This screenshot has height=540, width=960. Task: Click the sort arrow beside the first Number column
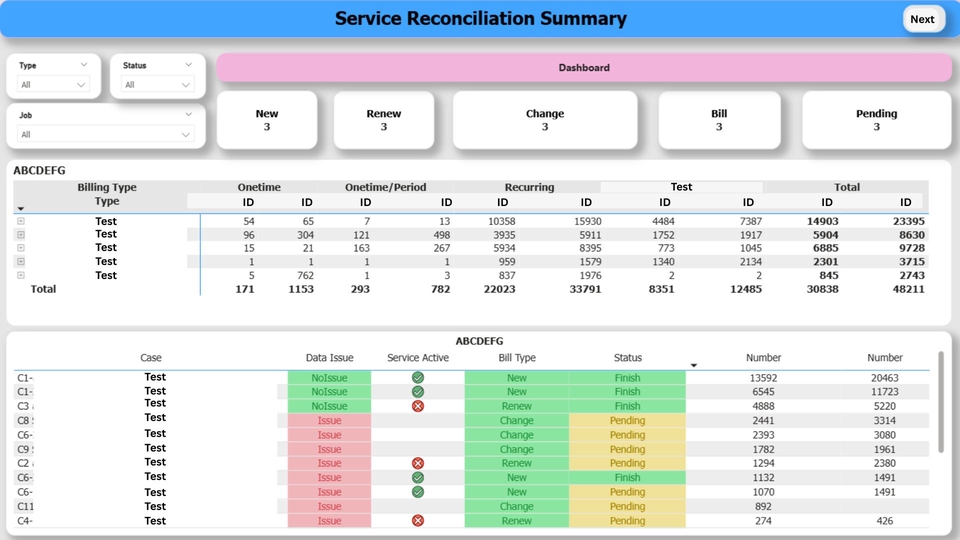(x=694, y=366)
